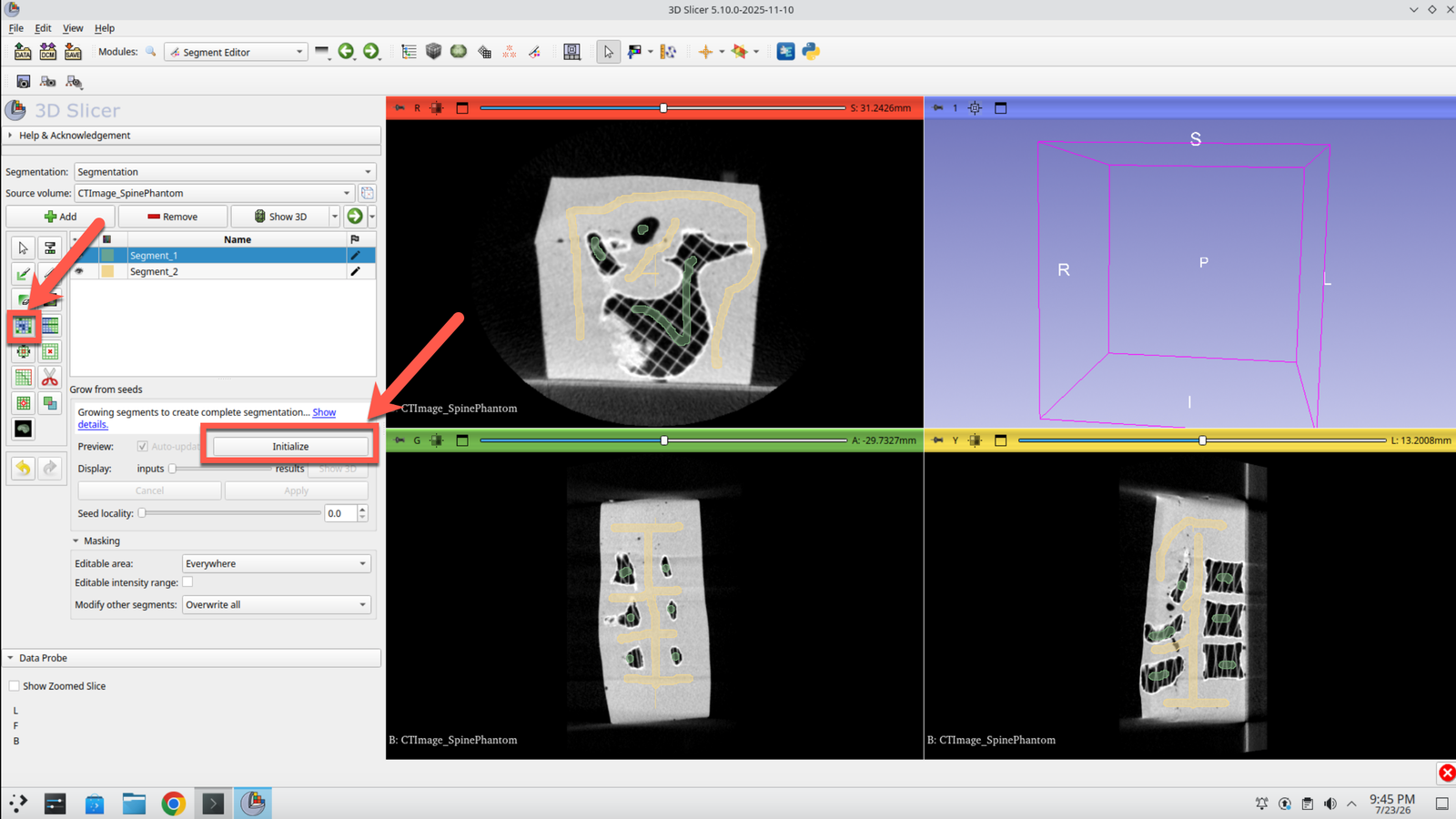
Task: Click the red slice offset slider
Action: pyautogui.click(x=662, y=108)
